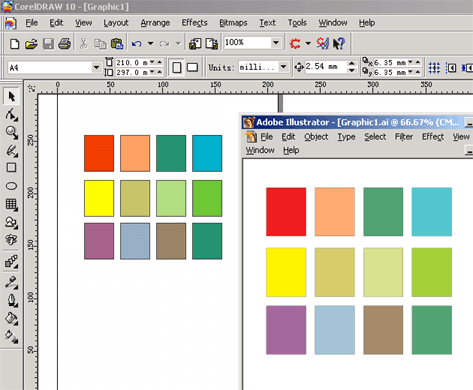The width and height of the screenshot is (473, 390).
Task: Click the duplicate distance x field 6.35
Action: pyautogui.click(x=390, y=63)
